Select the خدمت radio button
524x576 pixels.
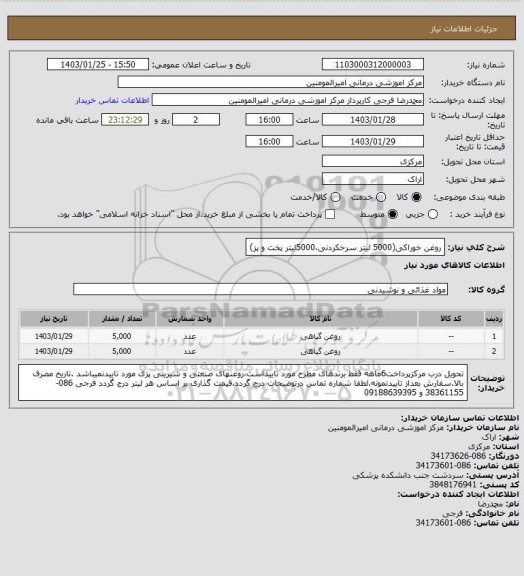click(381, 197)
